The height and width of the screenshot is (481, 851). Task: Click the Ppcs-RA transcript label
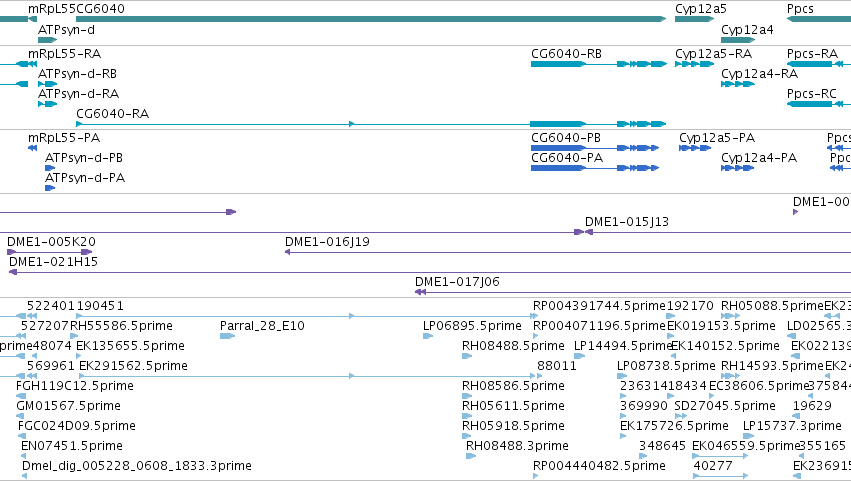(812, 54)
